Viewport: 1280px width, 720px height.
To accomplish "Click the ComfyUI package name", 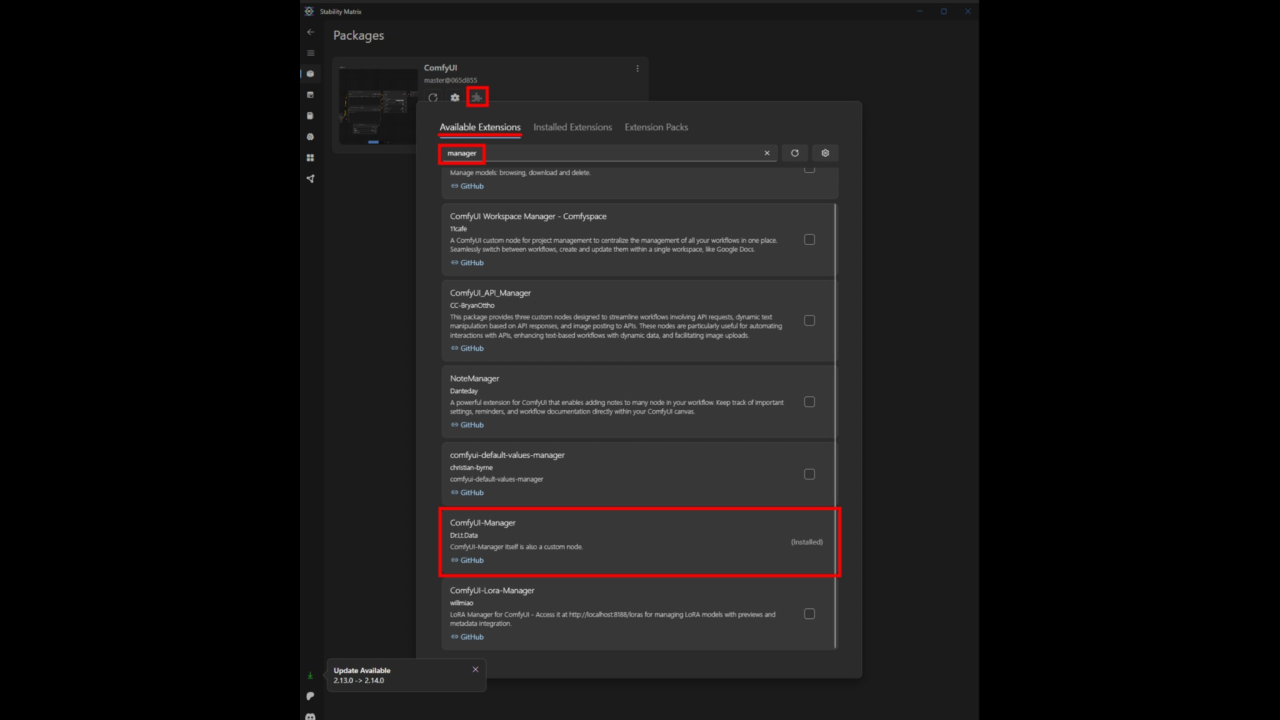I will click(440, 68).
